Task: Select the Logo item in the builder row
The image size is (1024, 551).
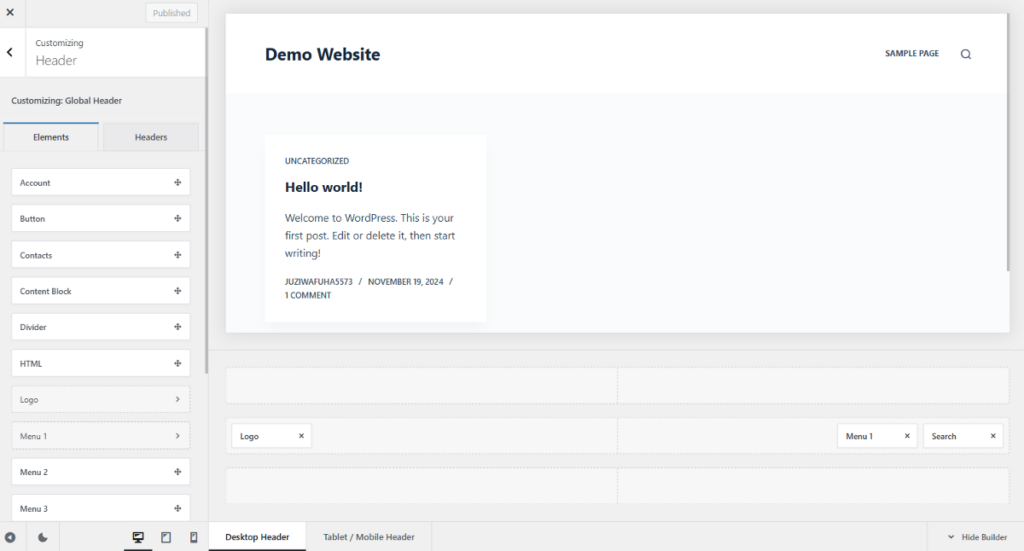Action: tap(271, 436)
